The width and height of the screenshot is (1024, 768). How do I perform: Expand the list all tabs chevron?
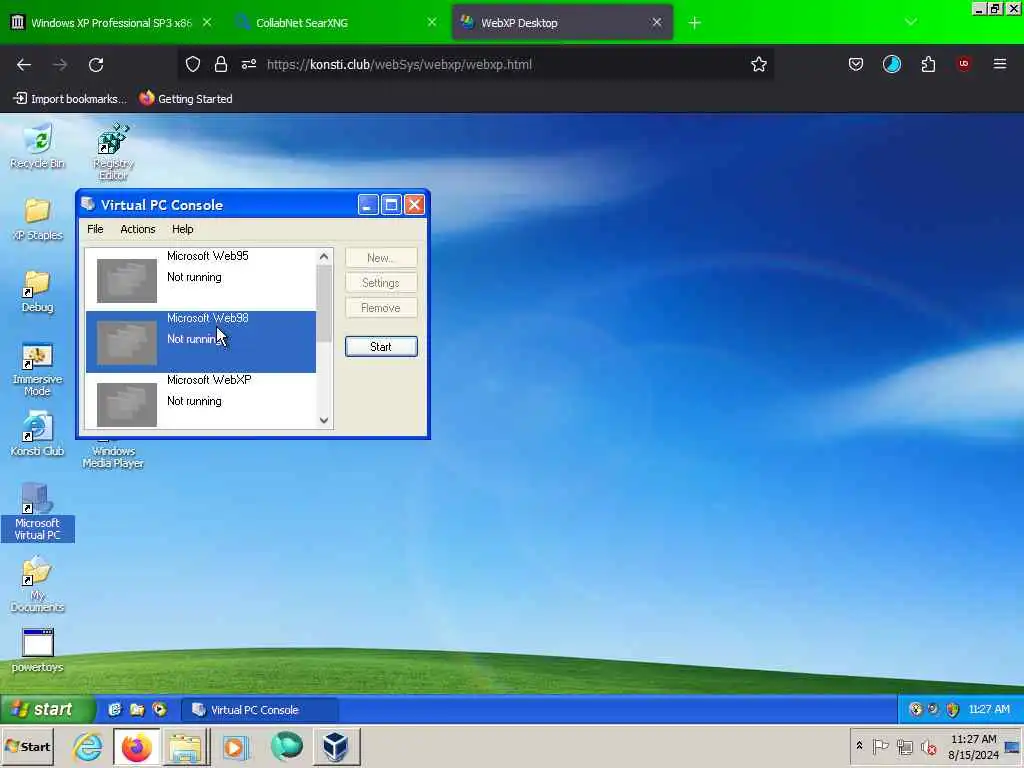point(911,22)
